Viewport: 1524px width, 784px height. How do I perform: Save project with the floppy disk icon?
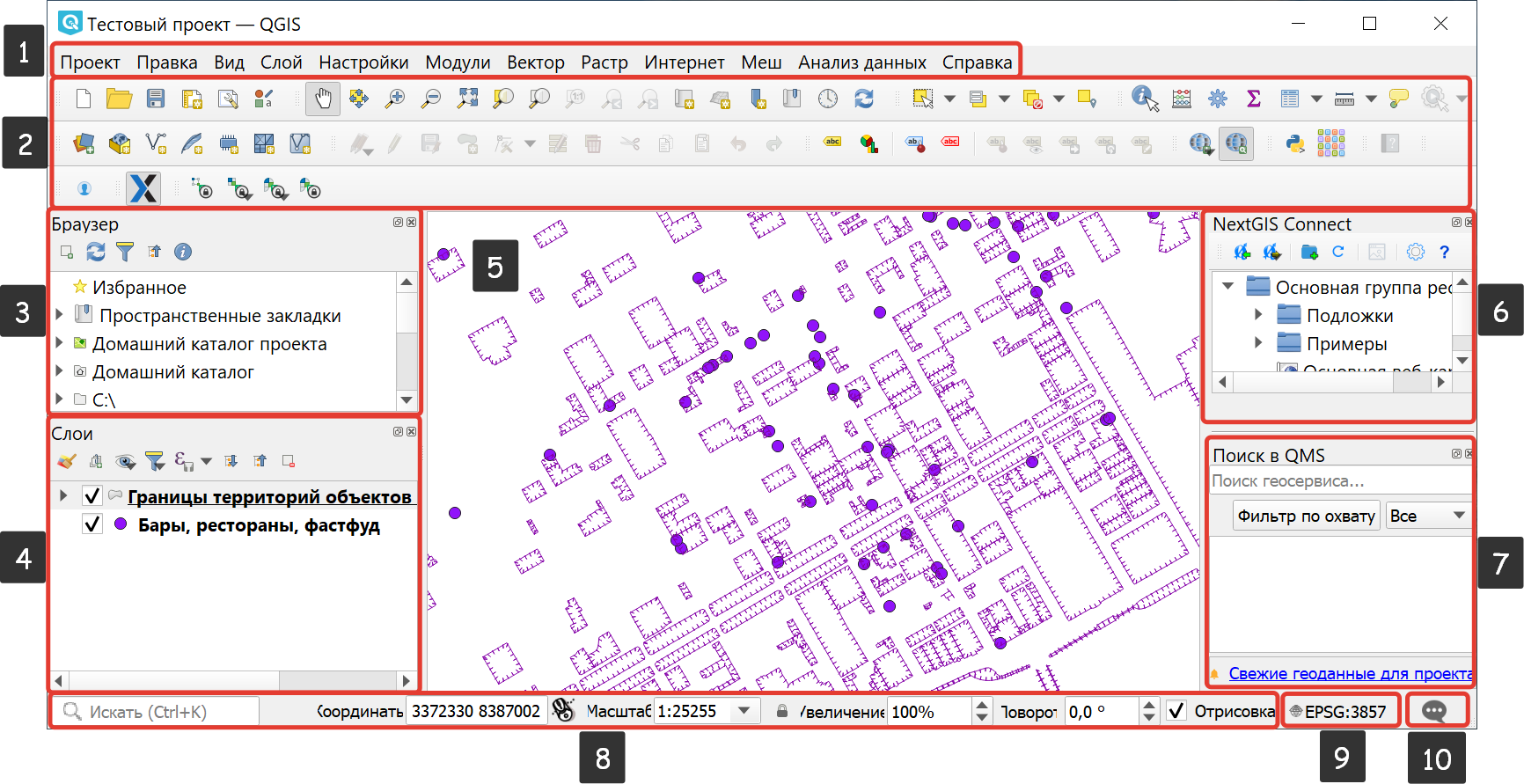[x=156, y=99]
